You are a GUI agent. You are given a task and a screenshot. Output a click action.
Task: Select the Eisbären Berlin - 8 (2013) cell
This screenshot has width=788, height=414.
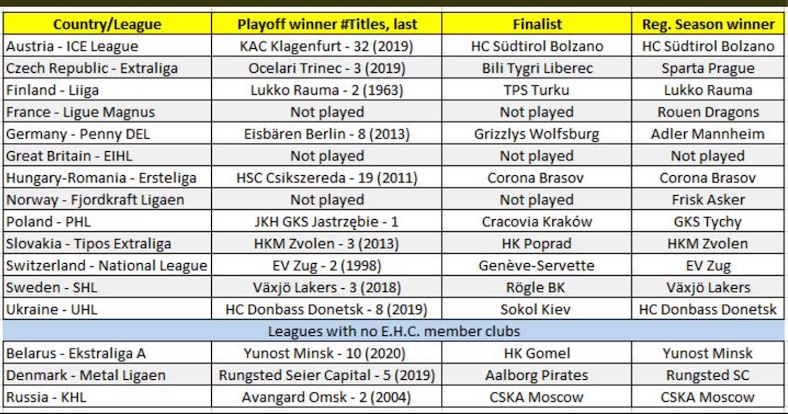[x=327, y=134]
